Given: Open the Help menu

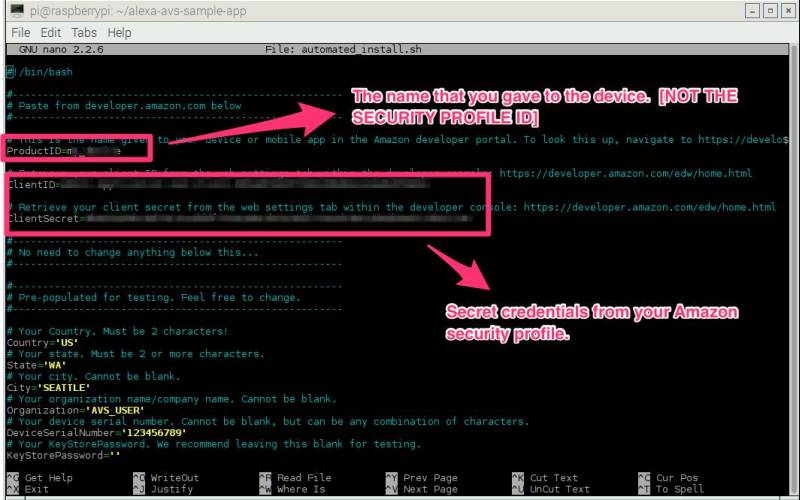Looking at the screenshot, I should [119, 33].
